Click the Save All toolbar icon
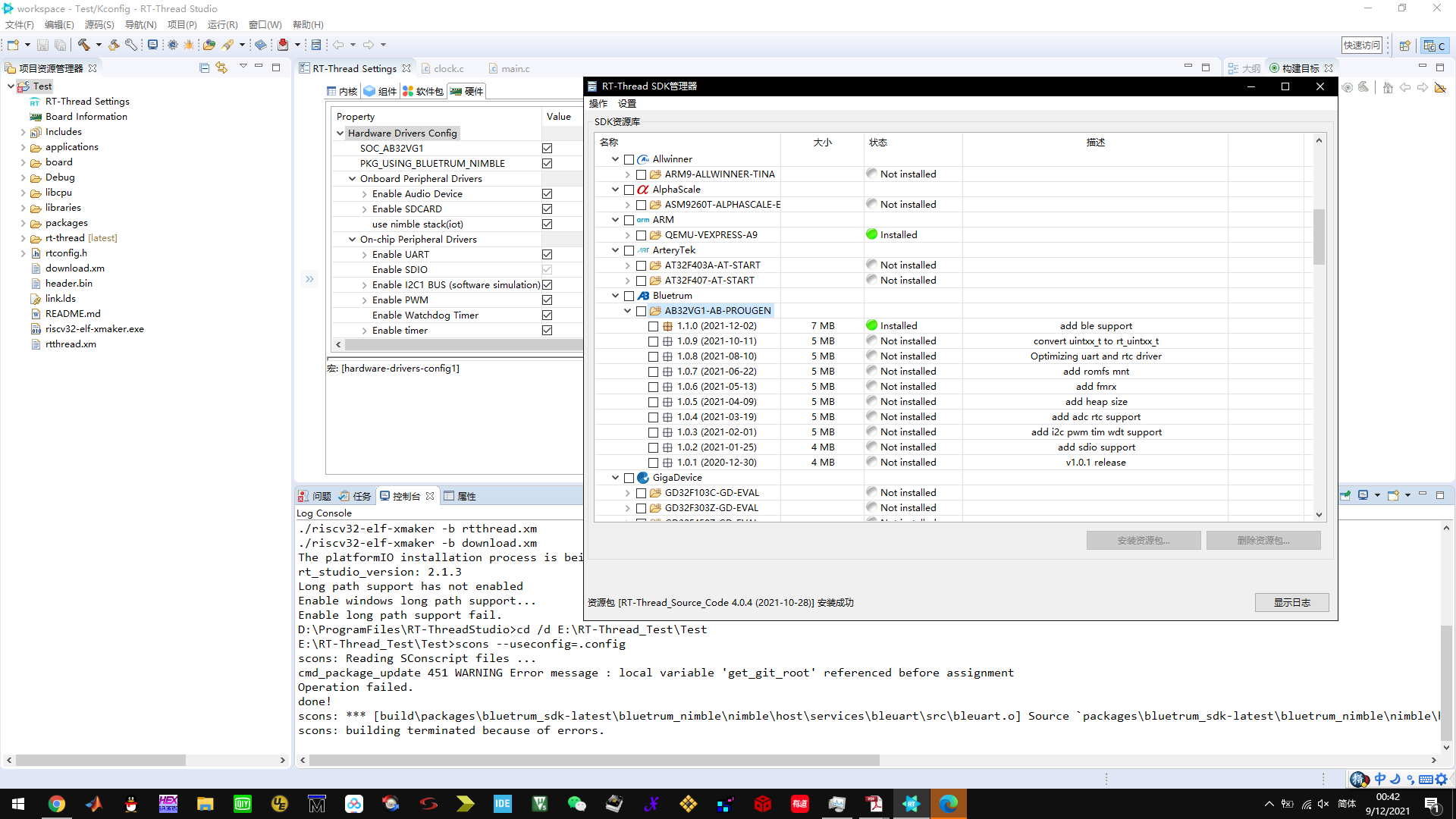1456x819 pixels. (60, 45)
